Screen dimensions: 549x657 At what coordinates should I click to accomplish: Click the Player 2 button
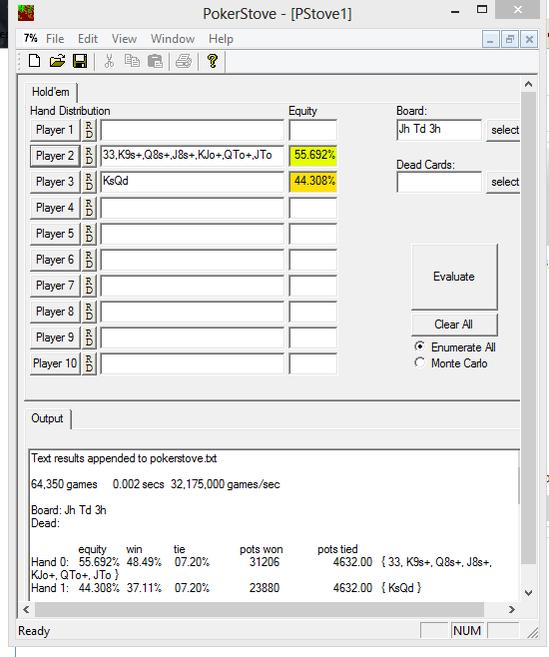(55, 156)
